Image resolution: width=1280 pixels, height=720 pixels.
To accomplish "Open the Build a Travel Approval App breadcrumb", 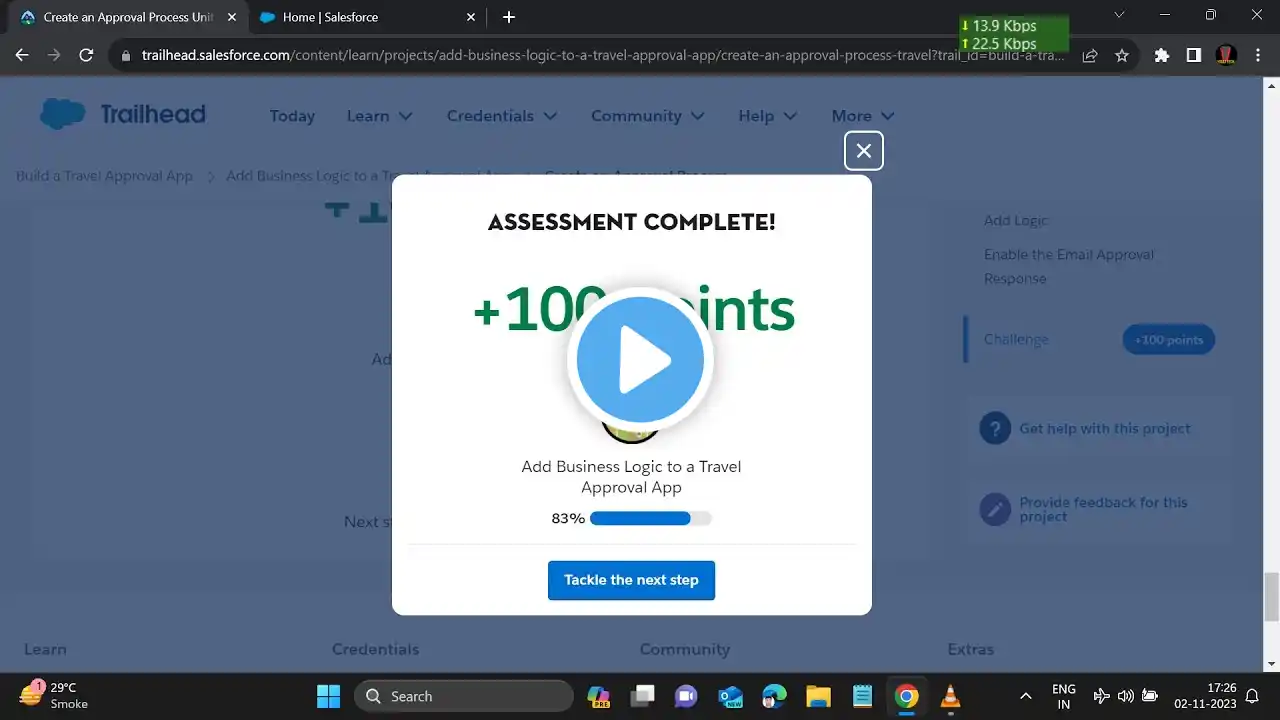I will point(104,176).
